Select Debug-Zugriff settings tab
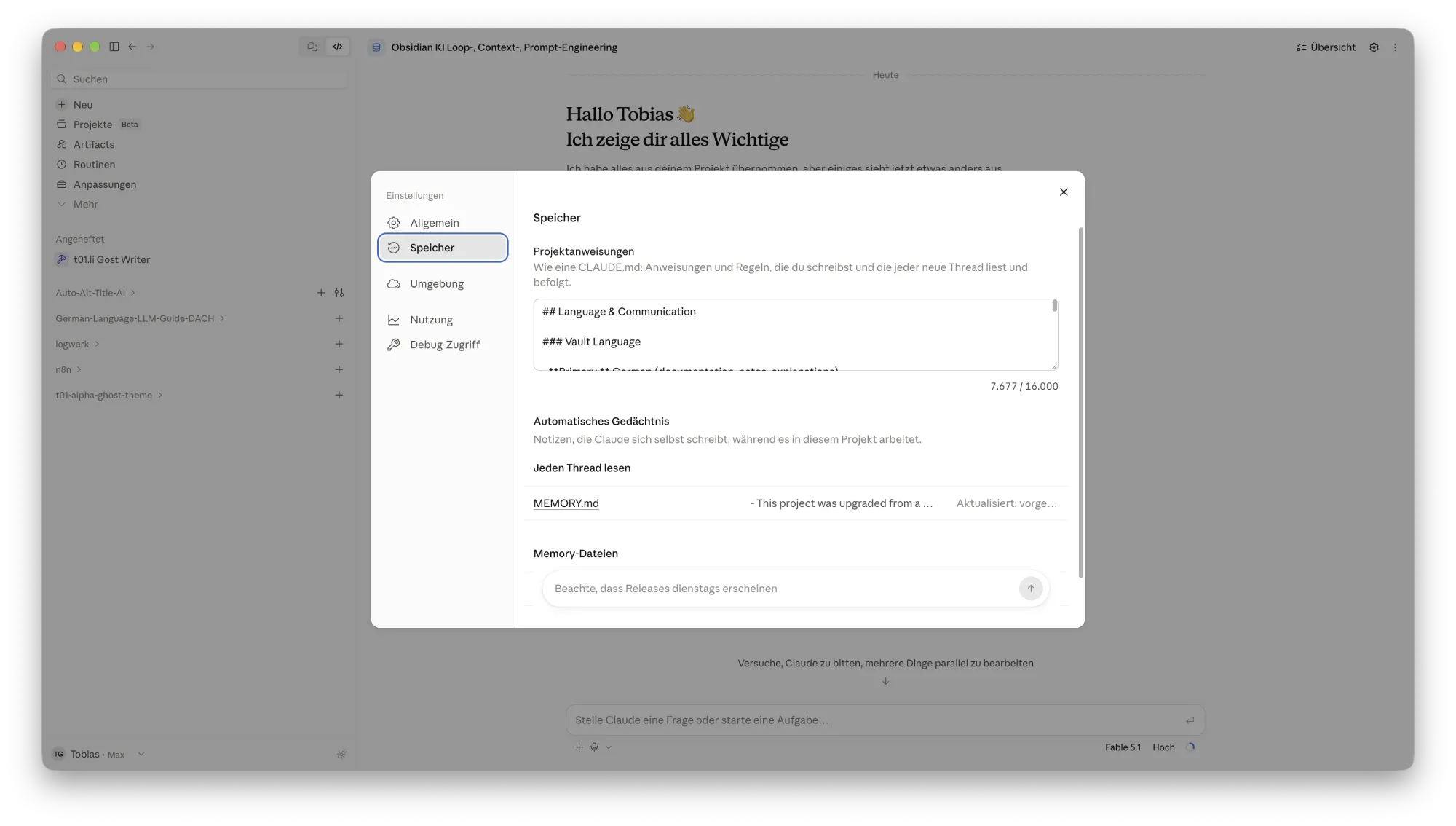The image size is (1456, 826). coord(443,345)
